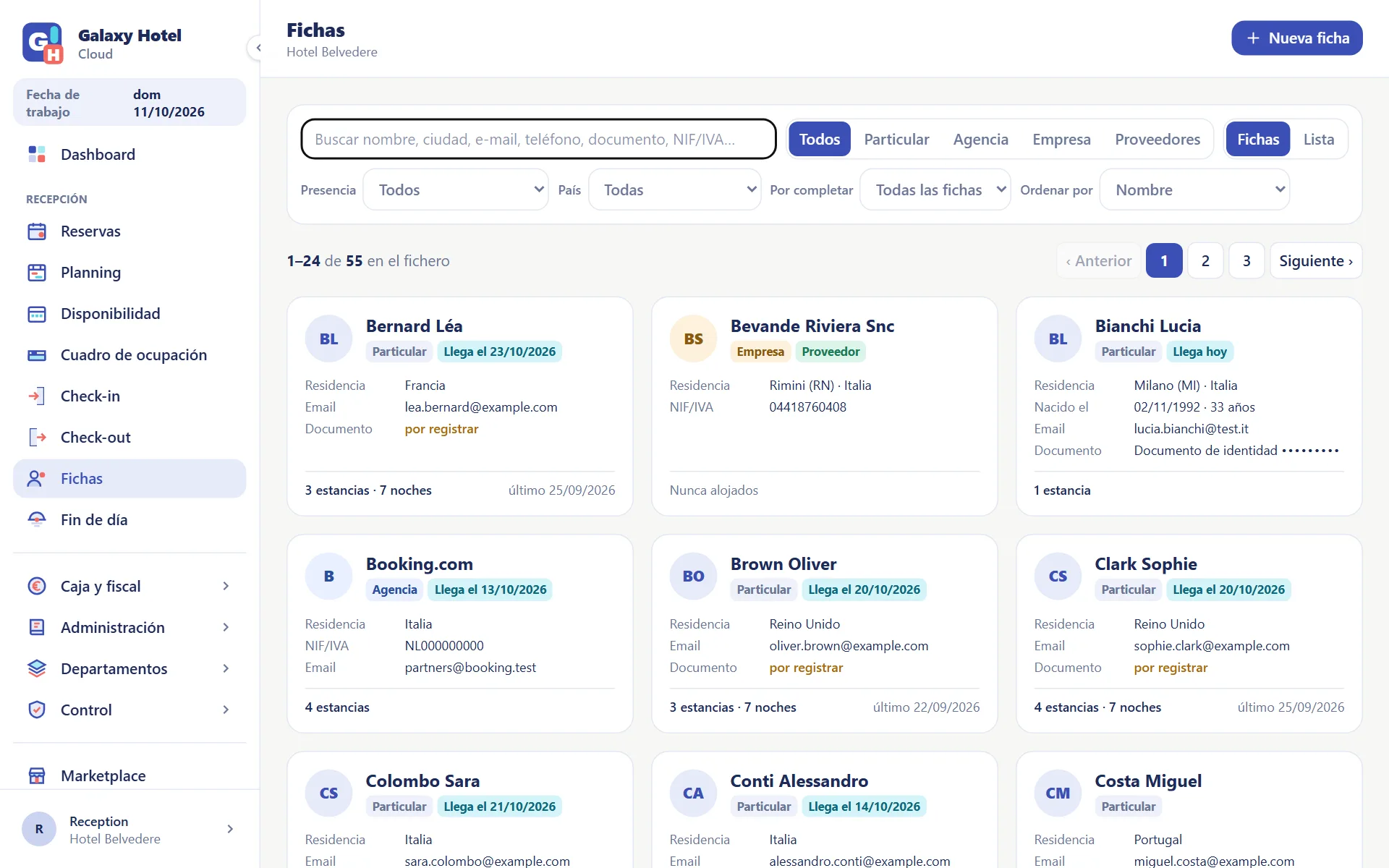Click the Disponibilidad icon

(37, 314)
